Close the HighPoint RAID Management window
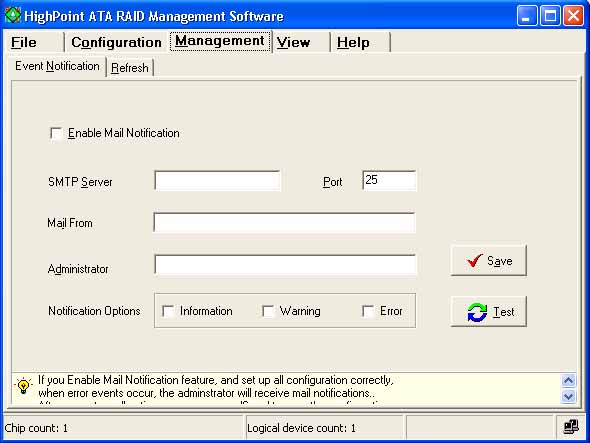The height and width of the screenshot is (443, 590). pos(573,16)
